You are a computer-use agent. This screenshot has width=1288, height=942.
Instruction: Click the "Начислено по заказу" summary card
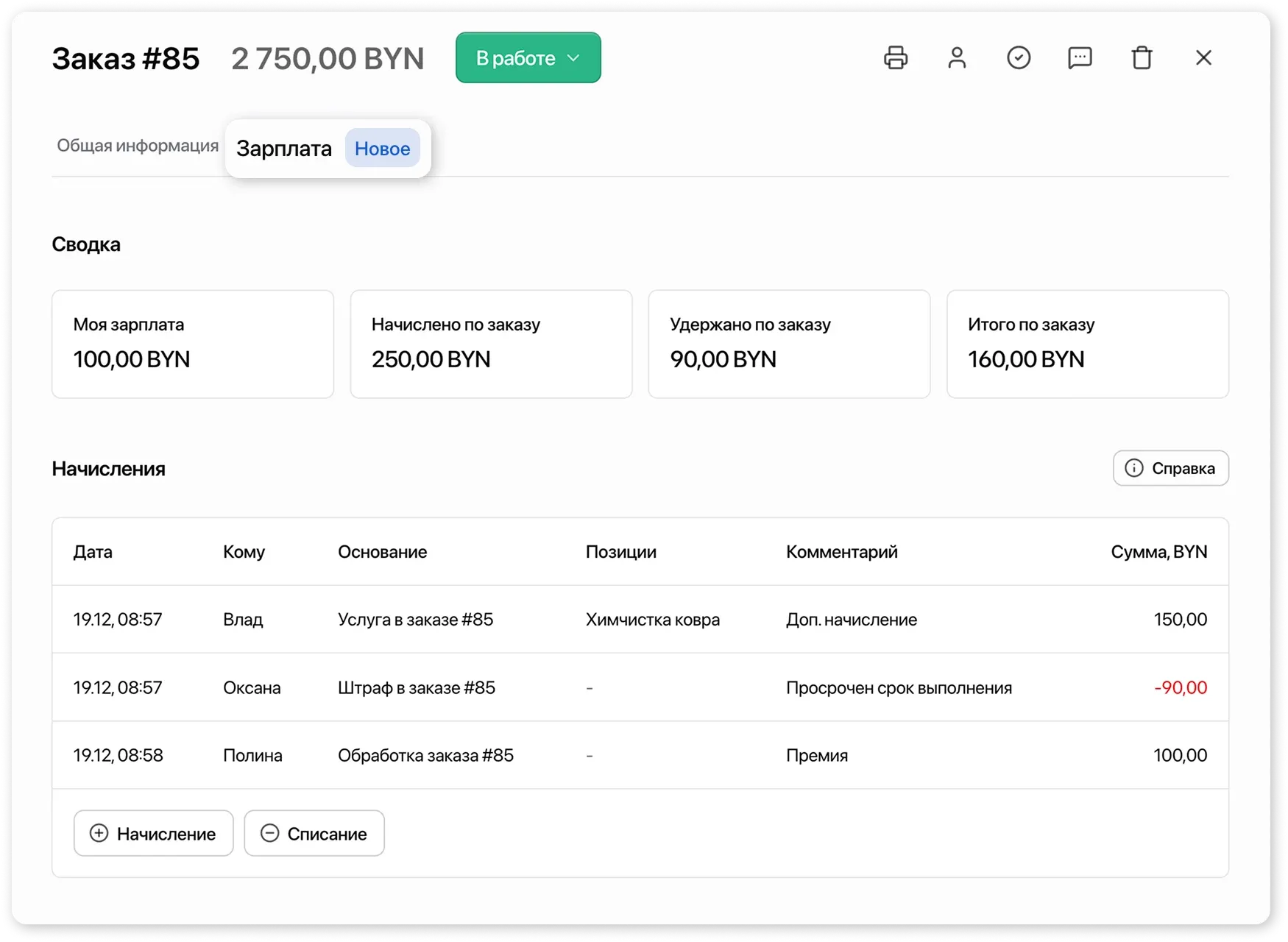(491, 344)
